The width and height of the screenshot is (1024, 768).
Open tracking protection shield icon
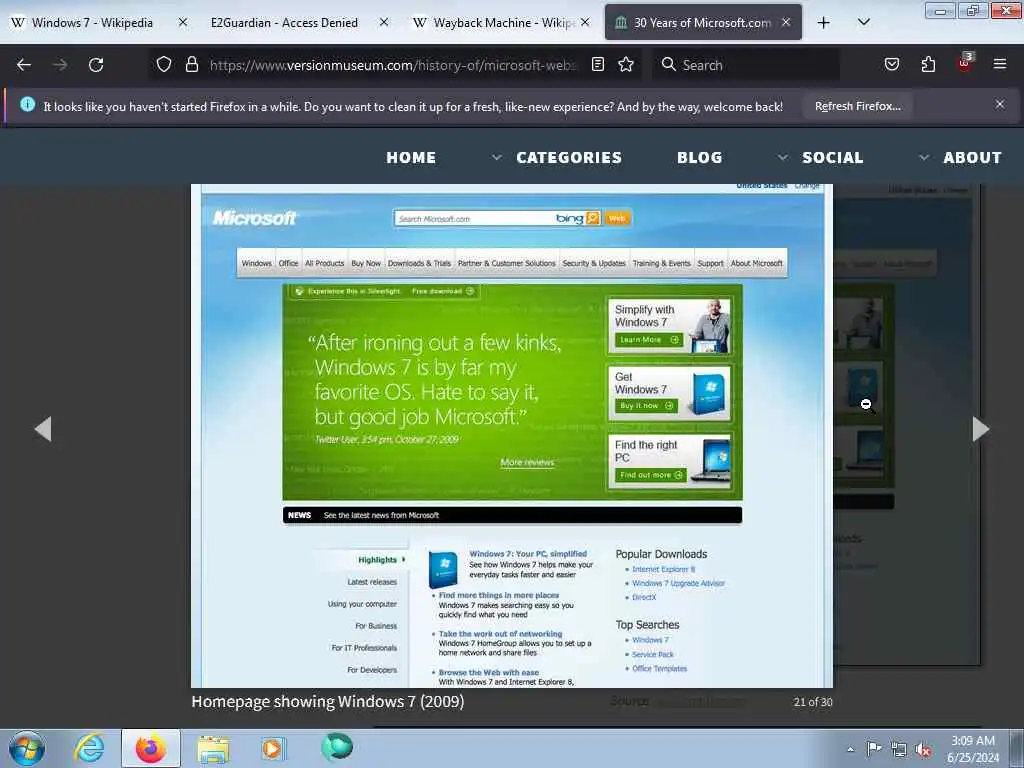click(x=164, y=64)
